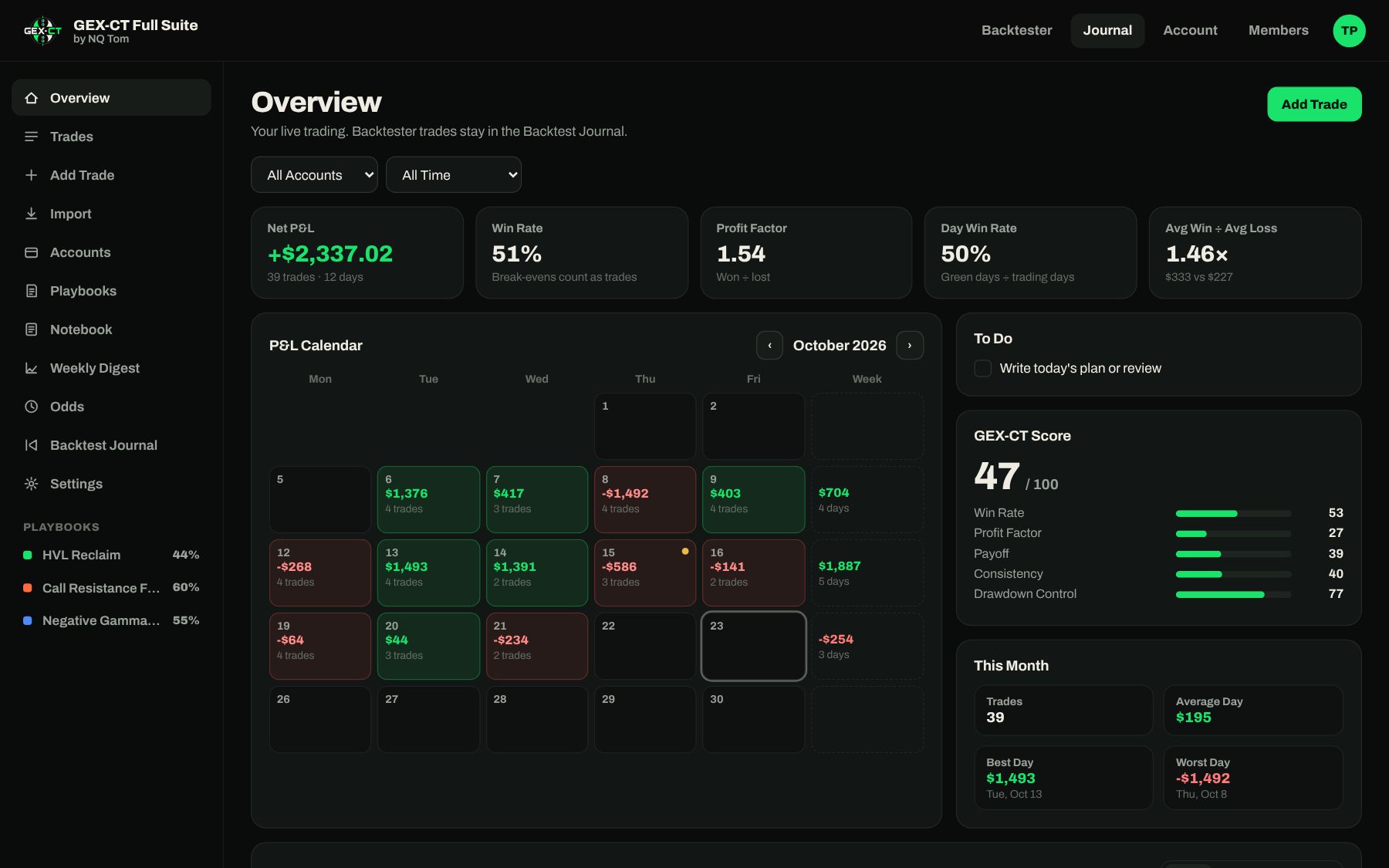Select October 13 calendar day $1,493
This screenshot has width=1389, height=868.
(x=428, y=572)
